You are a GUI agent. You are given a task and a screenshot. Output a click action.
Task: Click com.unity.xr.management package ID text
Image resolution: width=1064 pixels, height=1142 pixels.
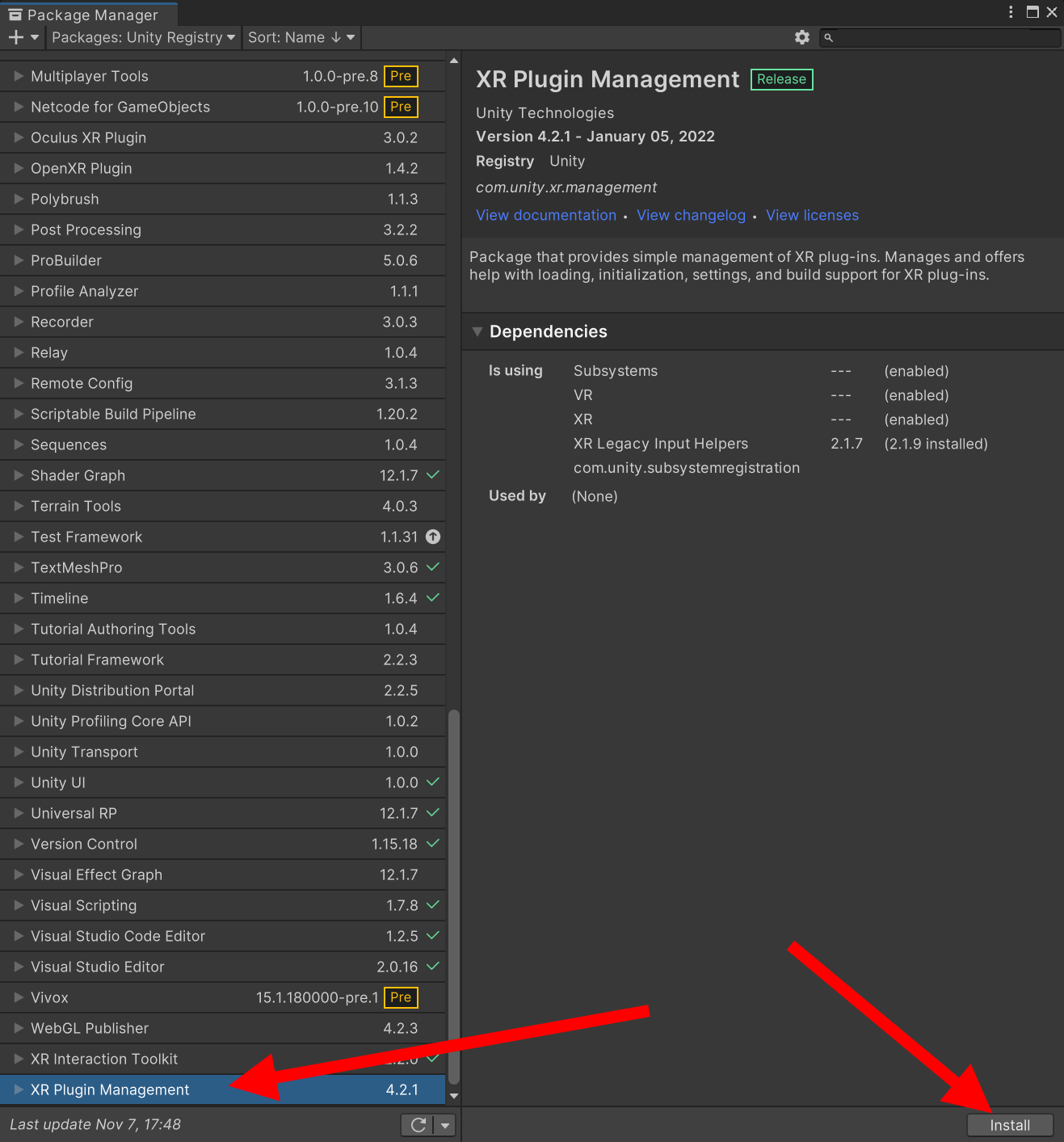566,188
